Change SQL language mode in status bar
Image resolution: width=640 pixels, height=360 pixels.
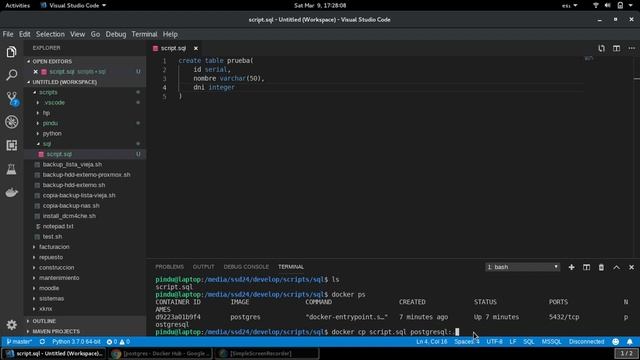pyautogui.click(x=529, y=342)
